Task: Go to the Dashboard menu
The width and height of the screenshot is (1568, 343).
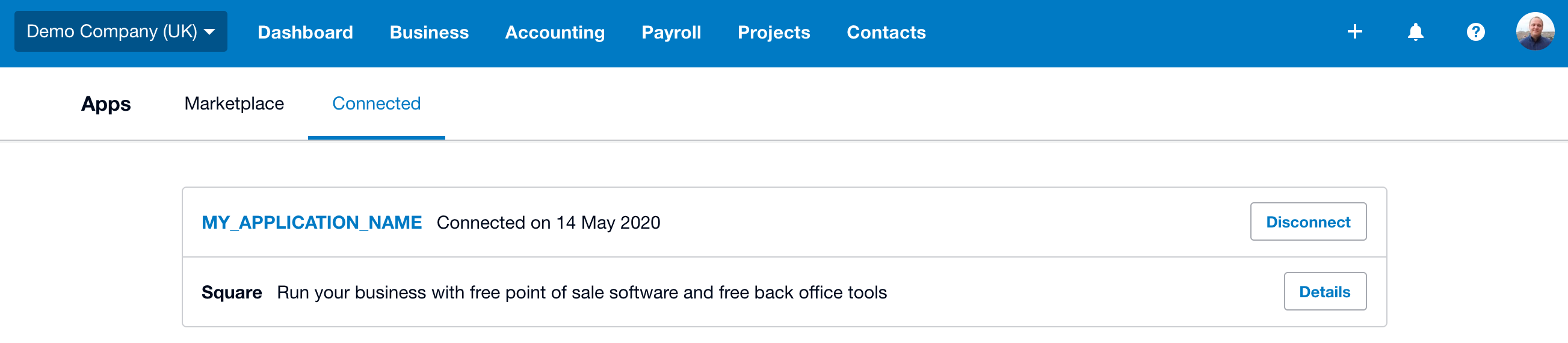Action: point(305,32)
